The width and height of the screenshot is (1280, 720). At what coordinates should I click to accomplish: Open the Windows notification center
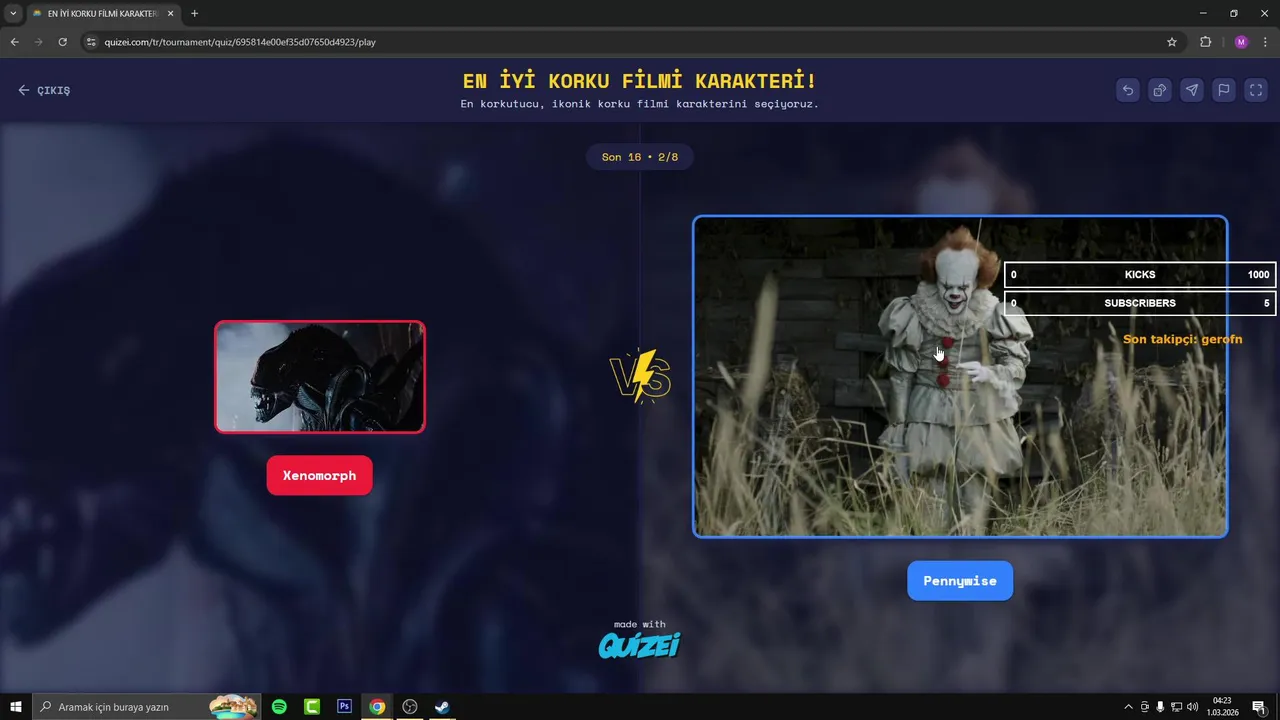tap(1259, 707)
